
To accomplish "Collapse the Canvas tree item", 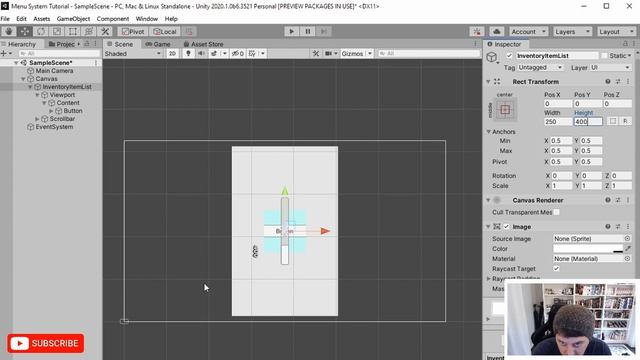I will (x=23, y=79).
